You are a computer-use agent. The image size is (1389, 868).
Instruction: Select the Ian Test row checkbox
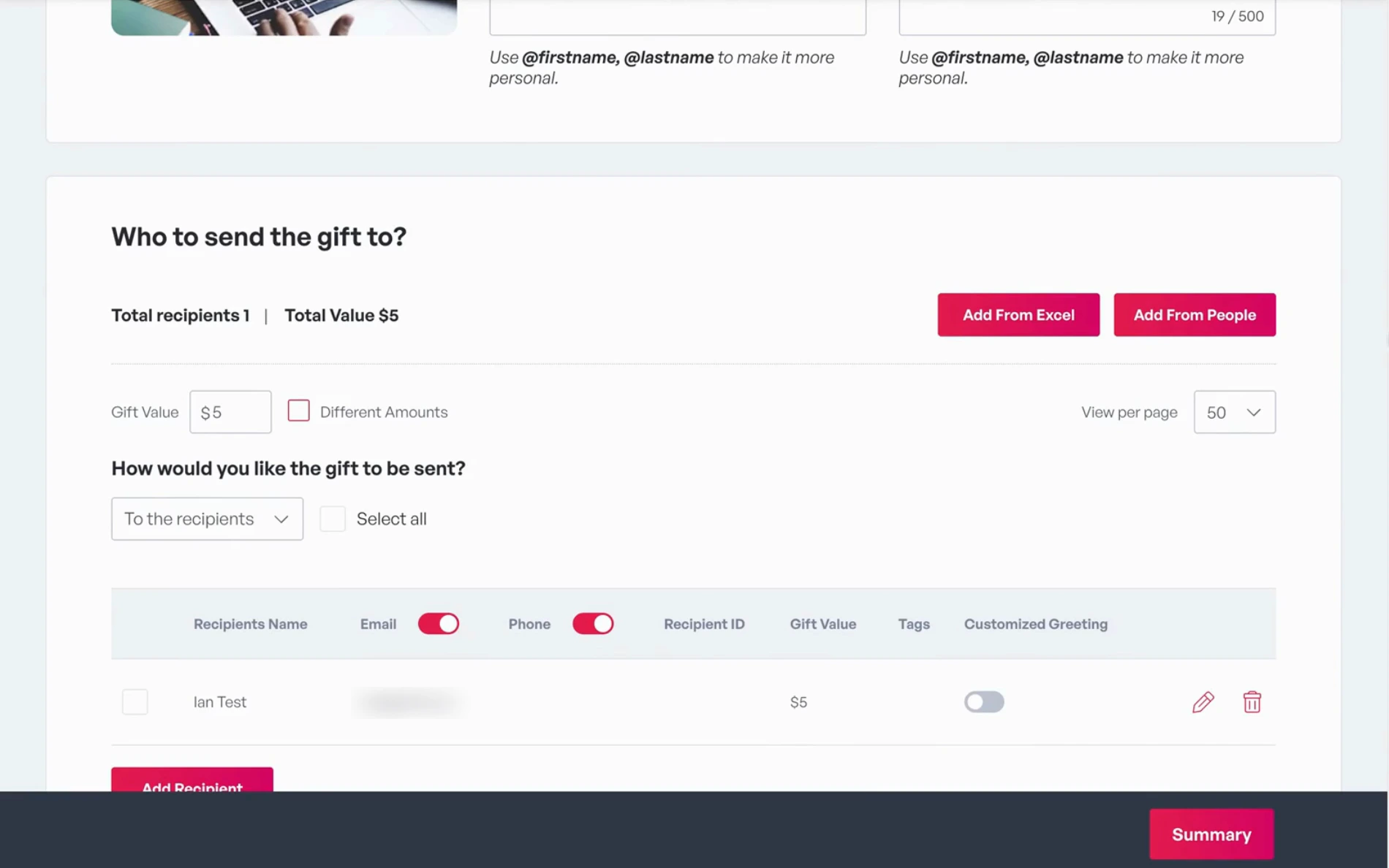(135, 702)
